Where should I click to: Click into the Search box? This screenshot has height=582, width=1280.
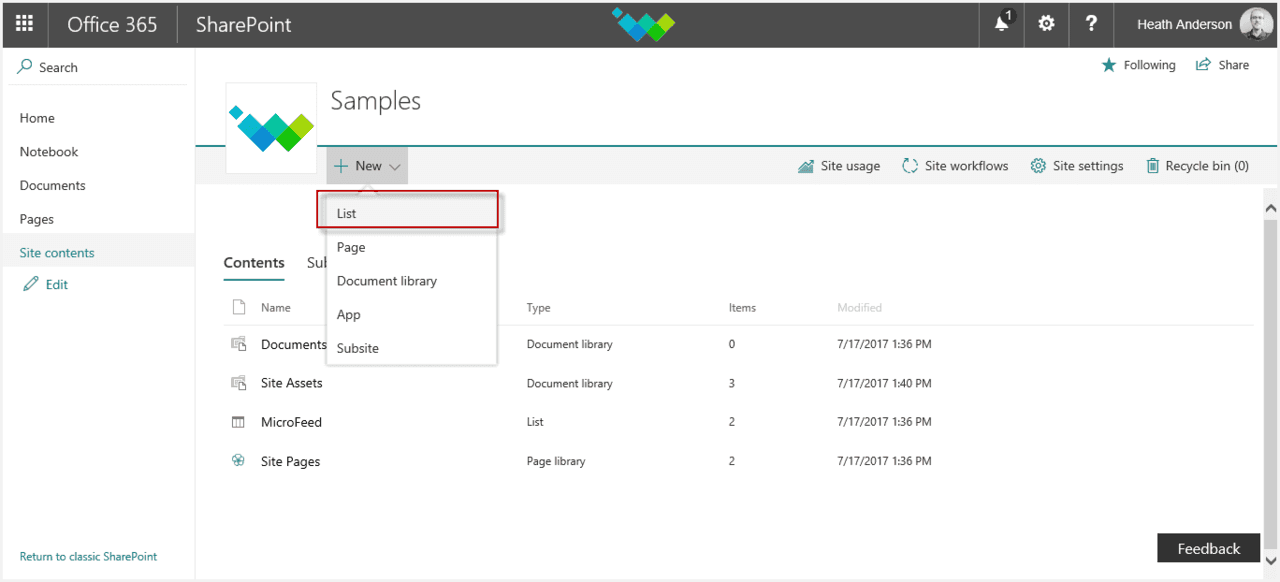click(98, 67)
